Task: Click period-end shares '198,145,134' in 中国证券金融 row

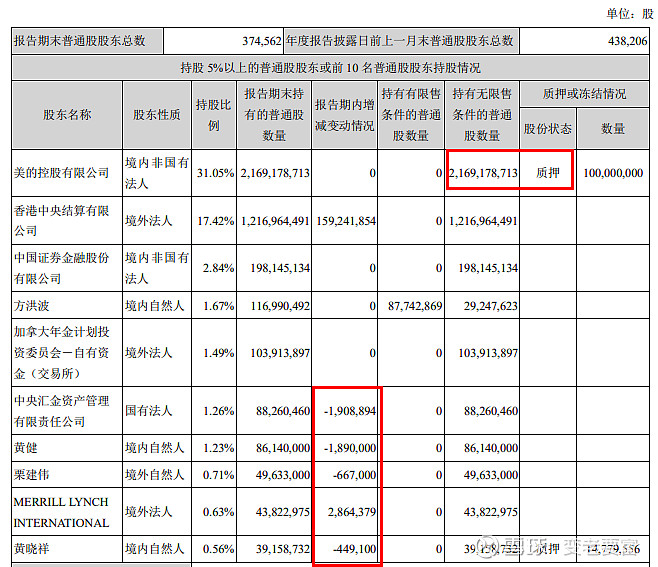Action: tap(280, 268)
